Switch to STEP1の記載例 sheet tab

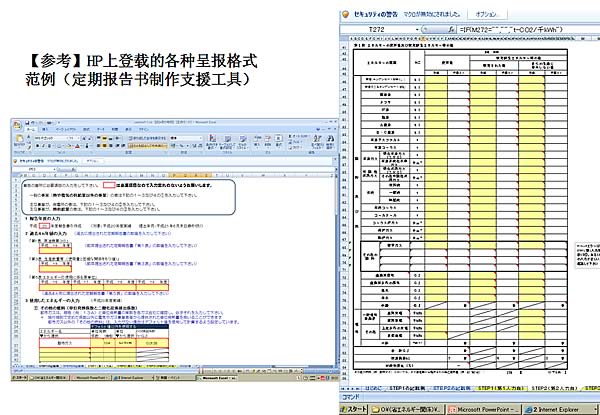(x=407, y=388)
